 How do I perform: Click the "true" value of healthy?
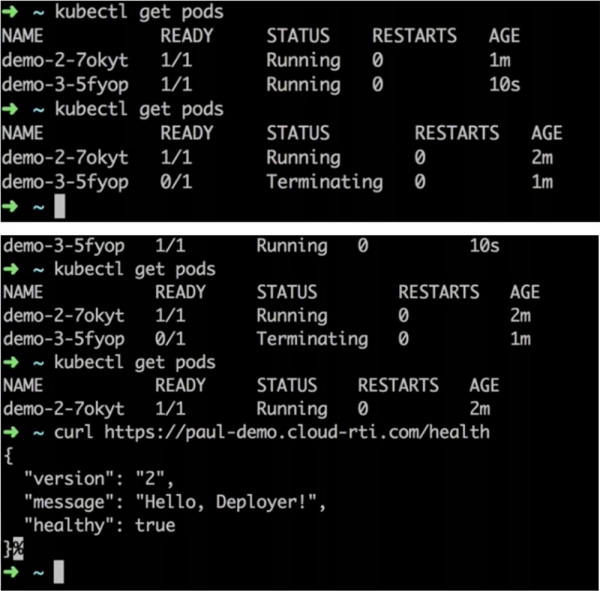click(x=155, y=524)
